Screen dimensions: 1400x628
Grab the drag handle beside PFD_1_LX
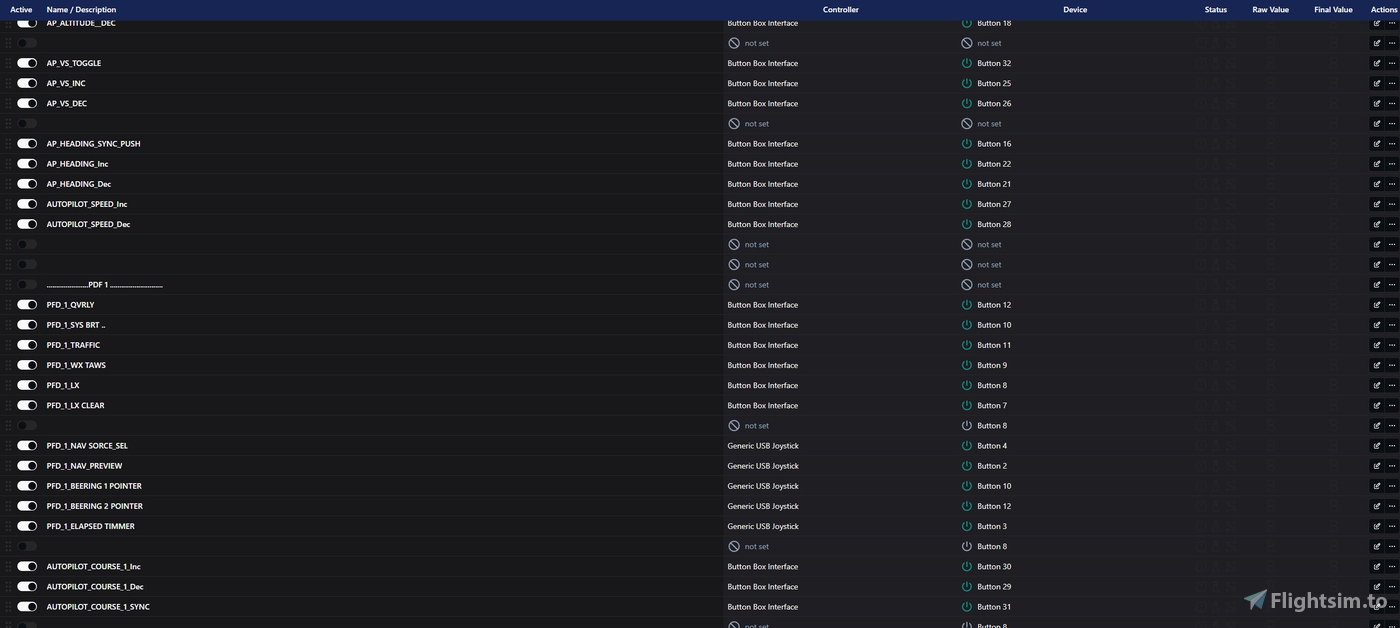click(x=8, y=386)
